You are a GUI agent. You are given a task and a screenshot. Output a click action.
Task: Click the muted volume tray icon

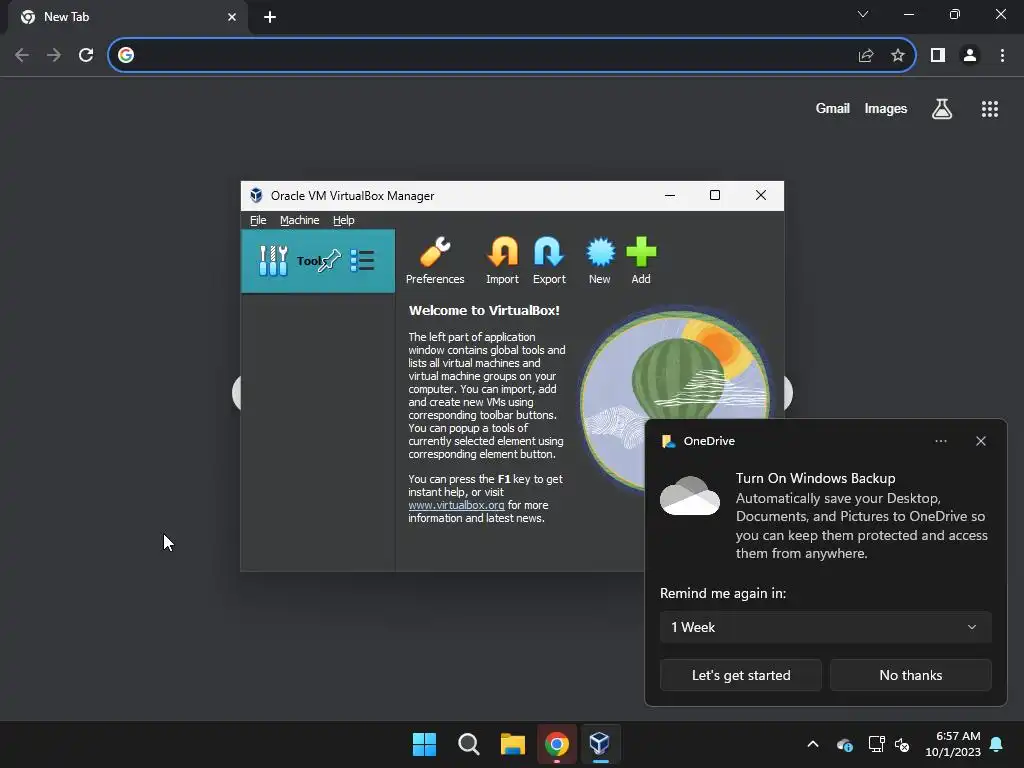902,744
